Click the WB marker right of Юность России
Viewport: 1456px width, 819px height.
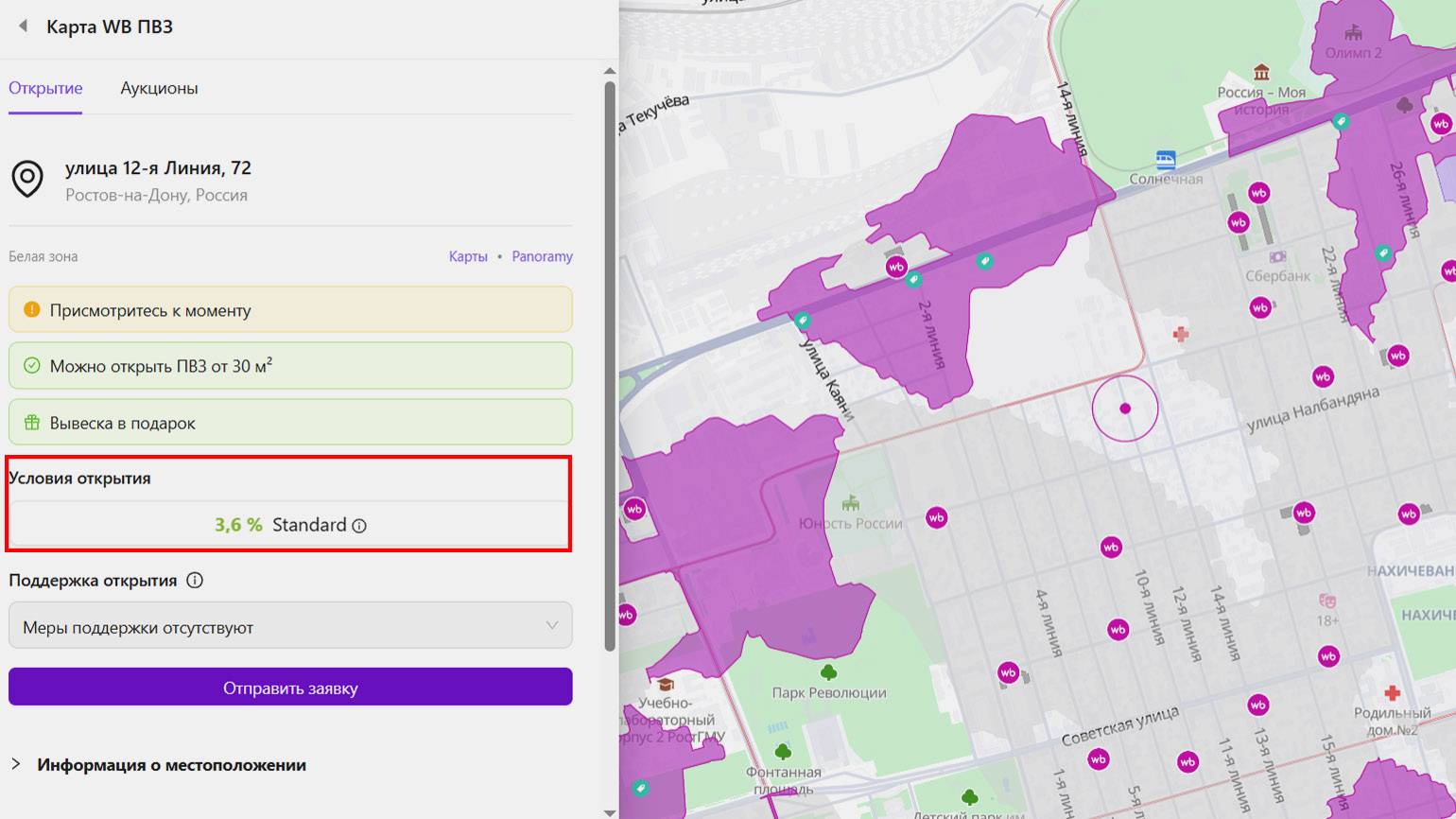point(936,517)
